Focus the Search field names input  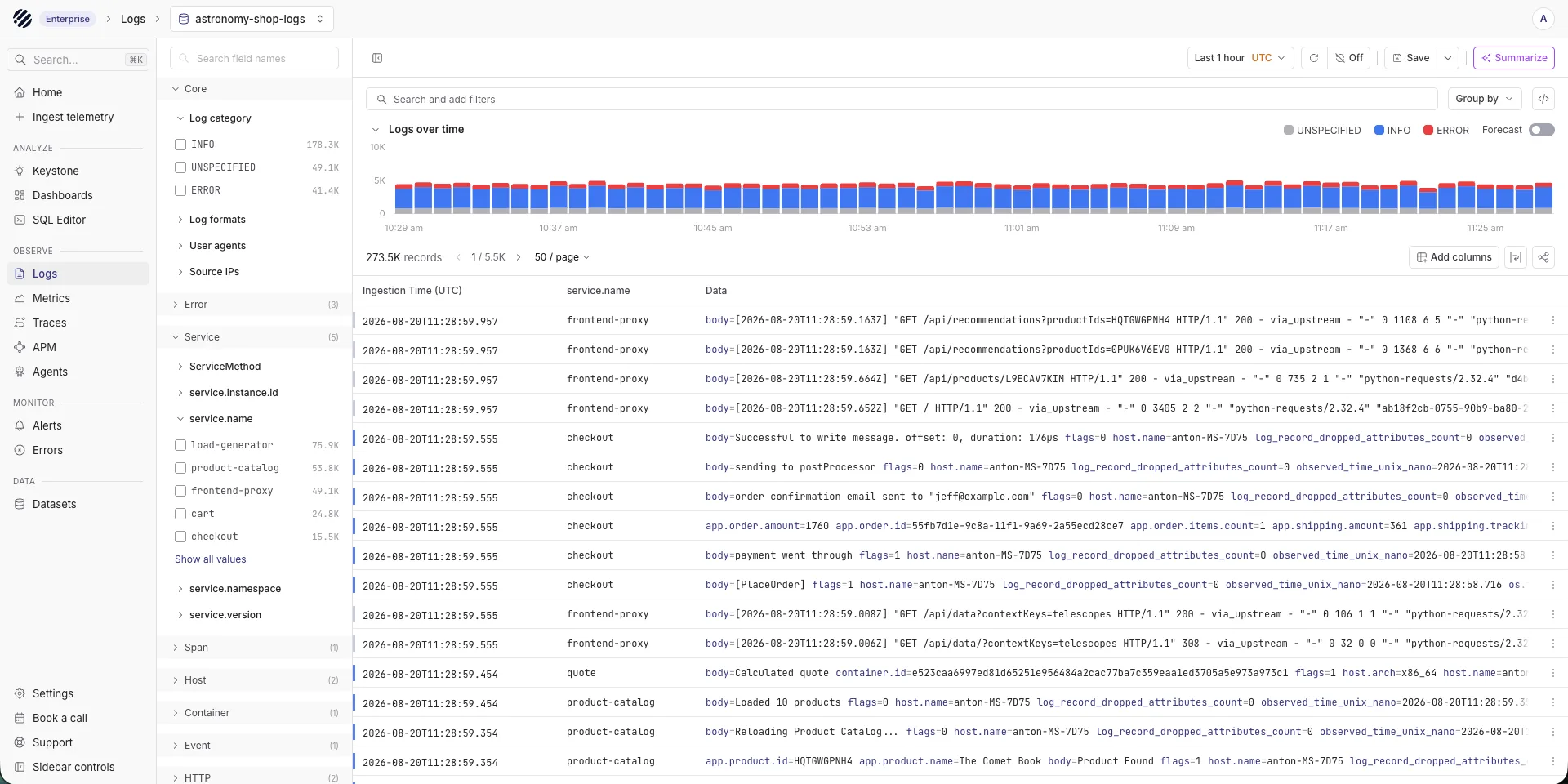254,58
